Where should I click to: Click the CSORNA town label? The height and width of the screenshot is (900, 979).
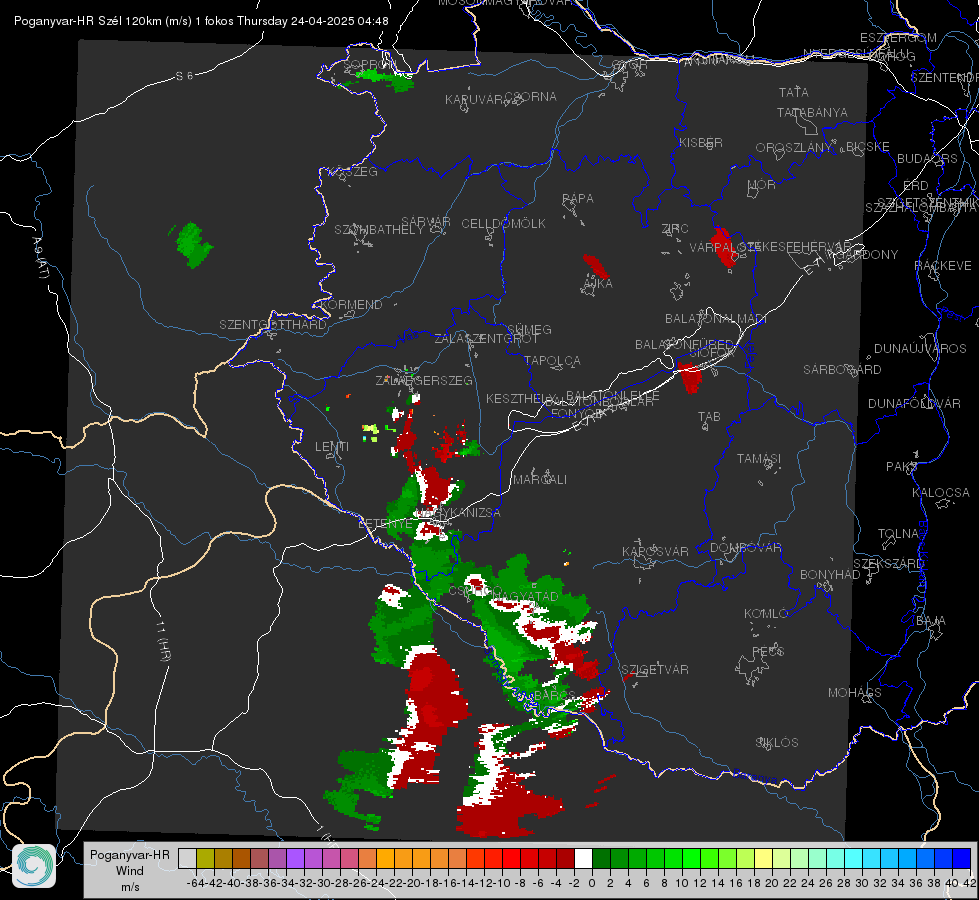tap(531, 97)
